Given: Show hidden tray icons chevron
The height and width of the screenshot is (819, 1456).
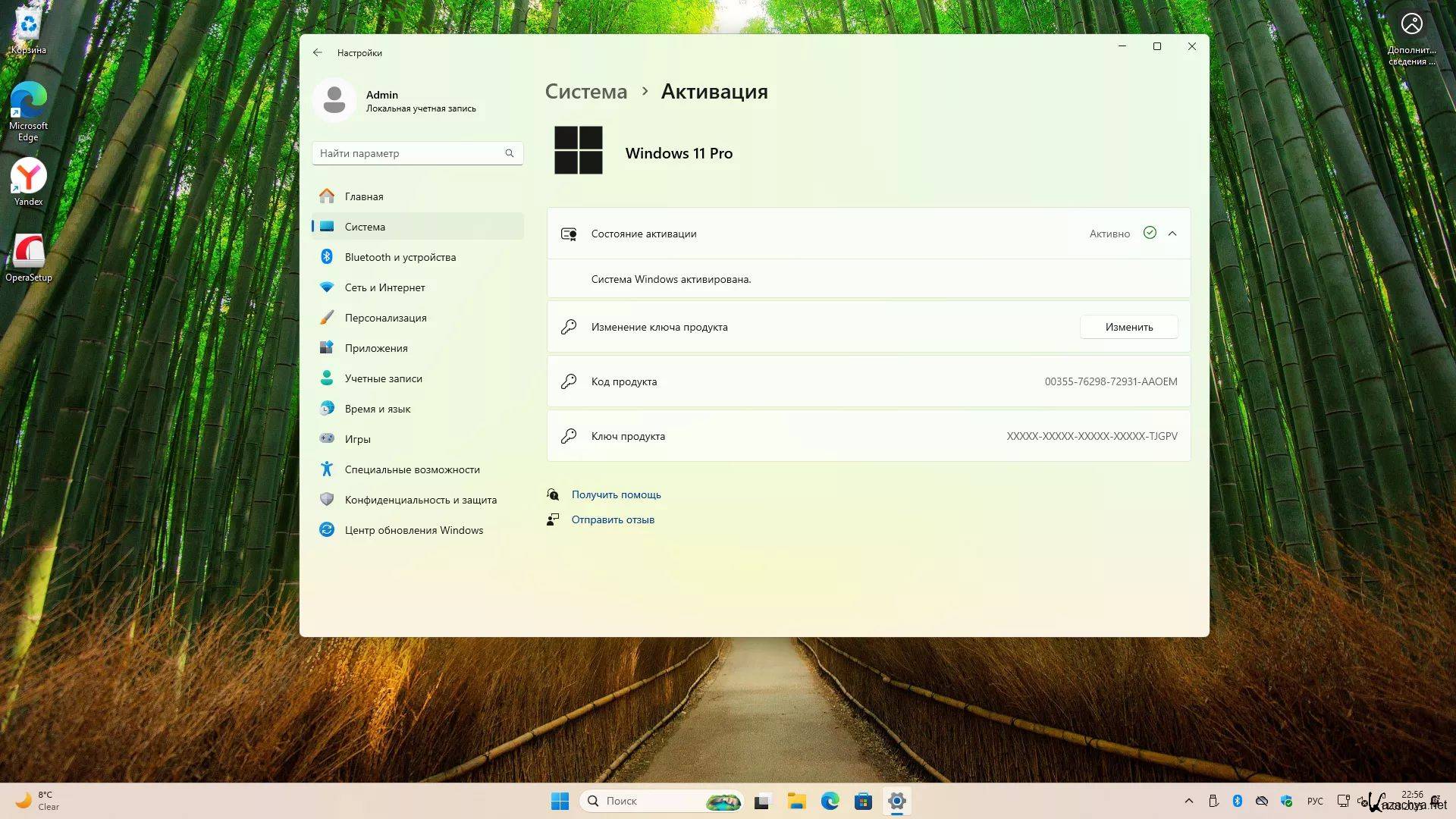Looking at the screenshot, I should (x=1188, y=801).
